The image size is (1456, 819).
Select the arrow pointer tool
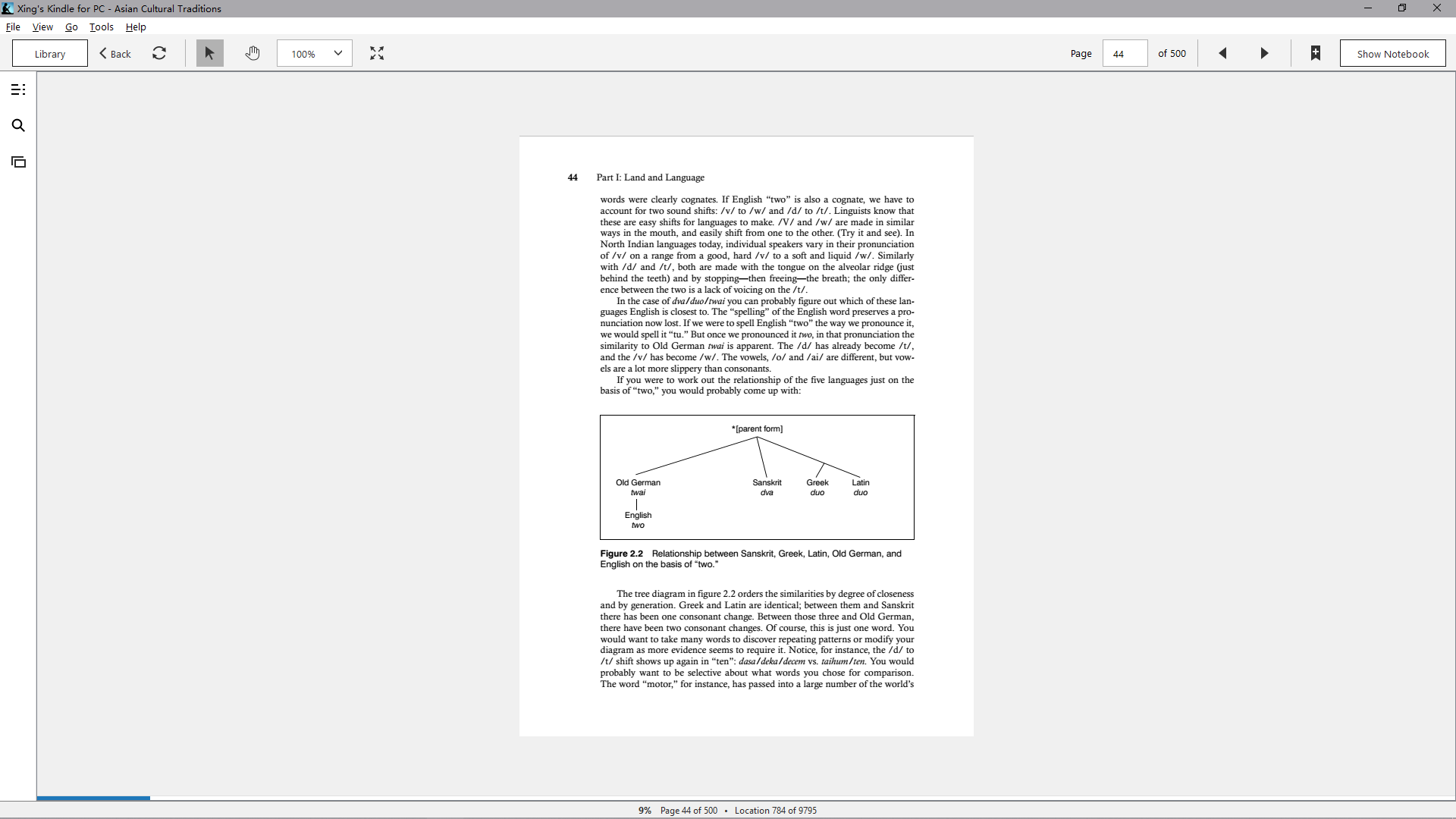click(x=210, y=53)
